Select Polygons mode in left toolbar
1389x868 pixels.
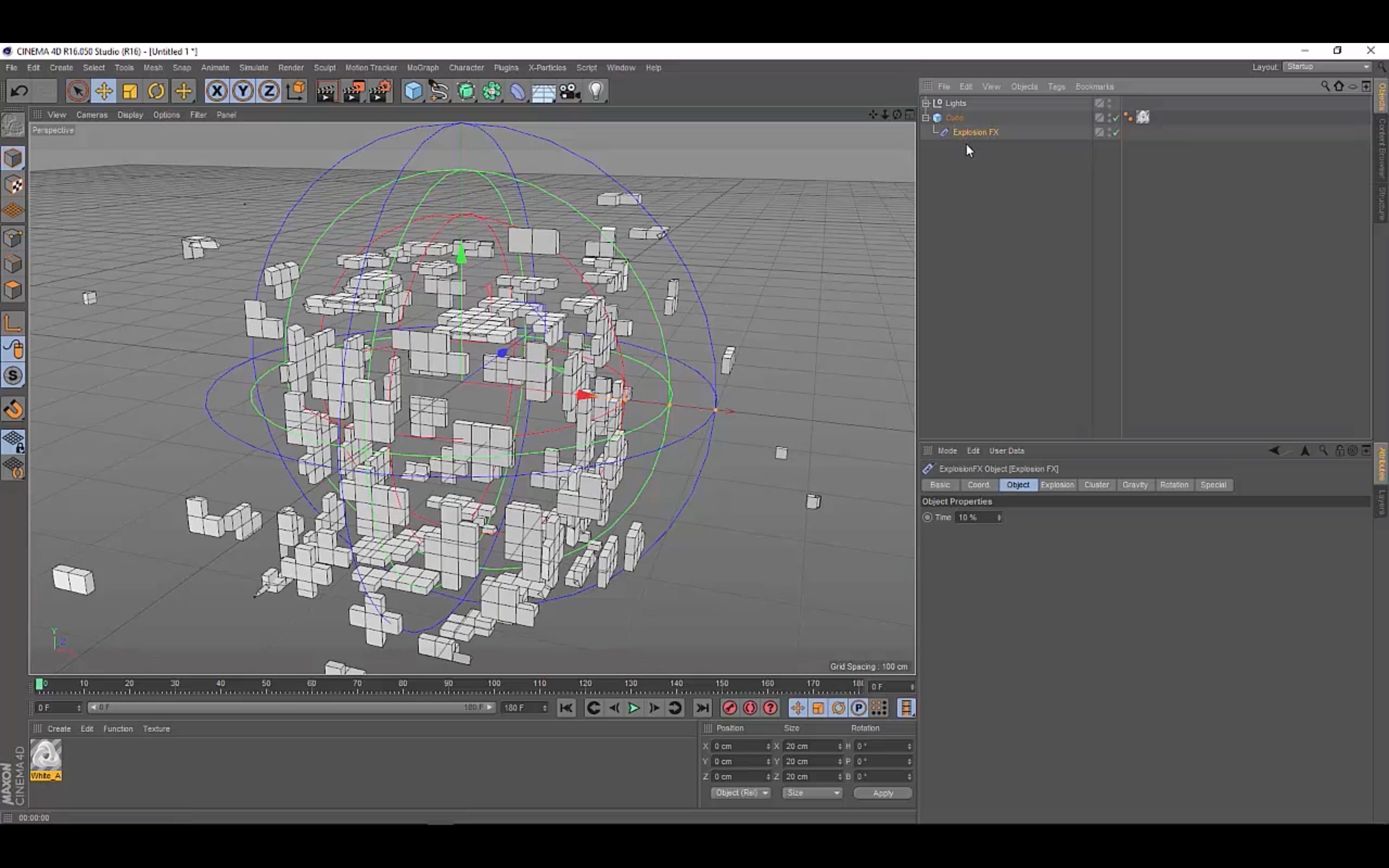coord(13,290)
